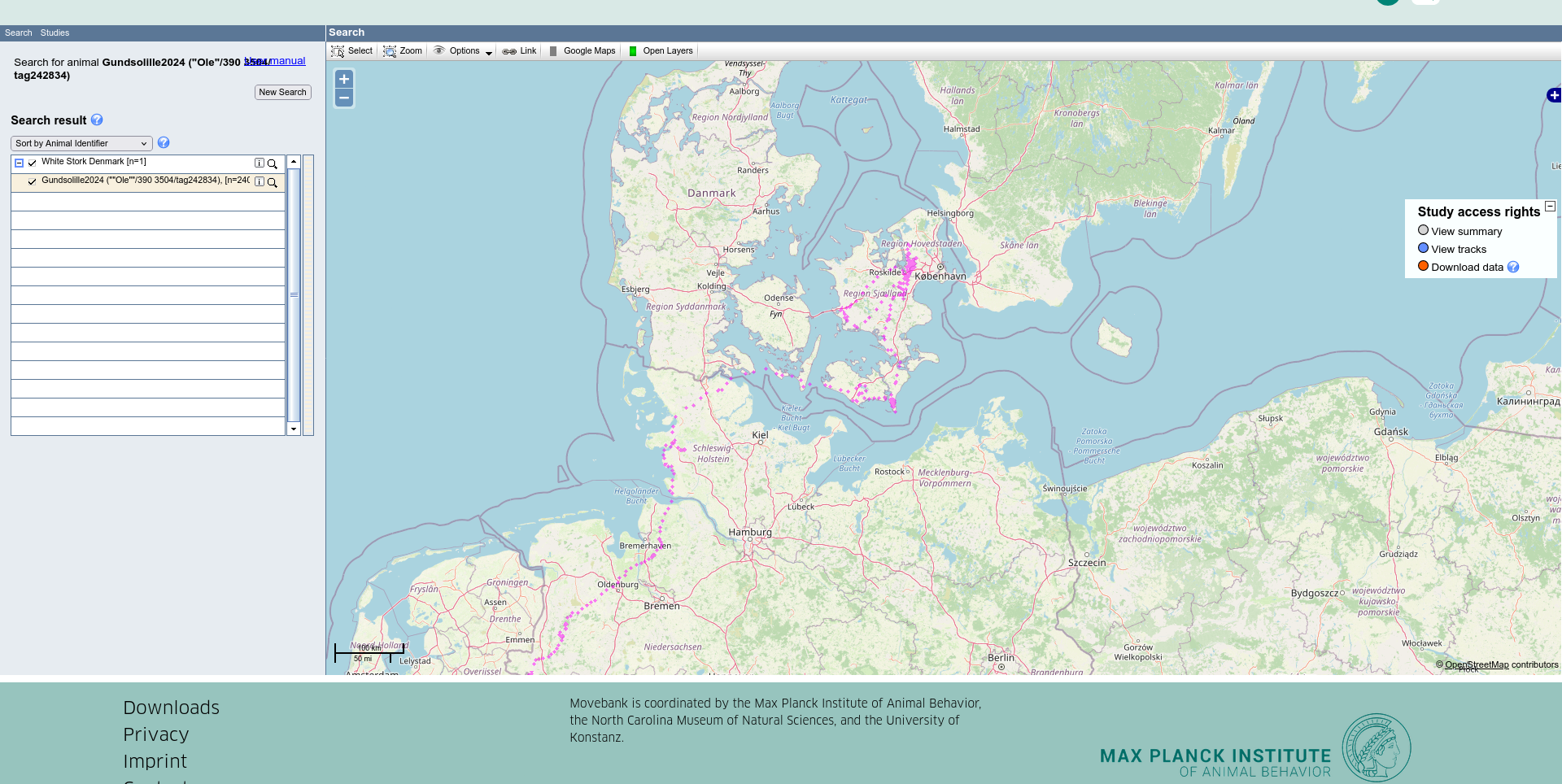Collapse the White Stork Denmark tree node

coord(20,163)
